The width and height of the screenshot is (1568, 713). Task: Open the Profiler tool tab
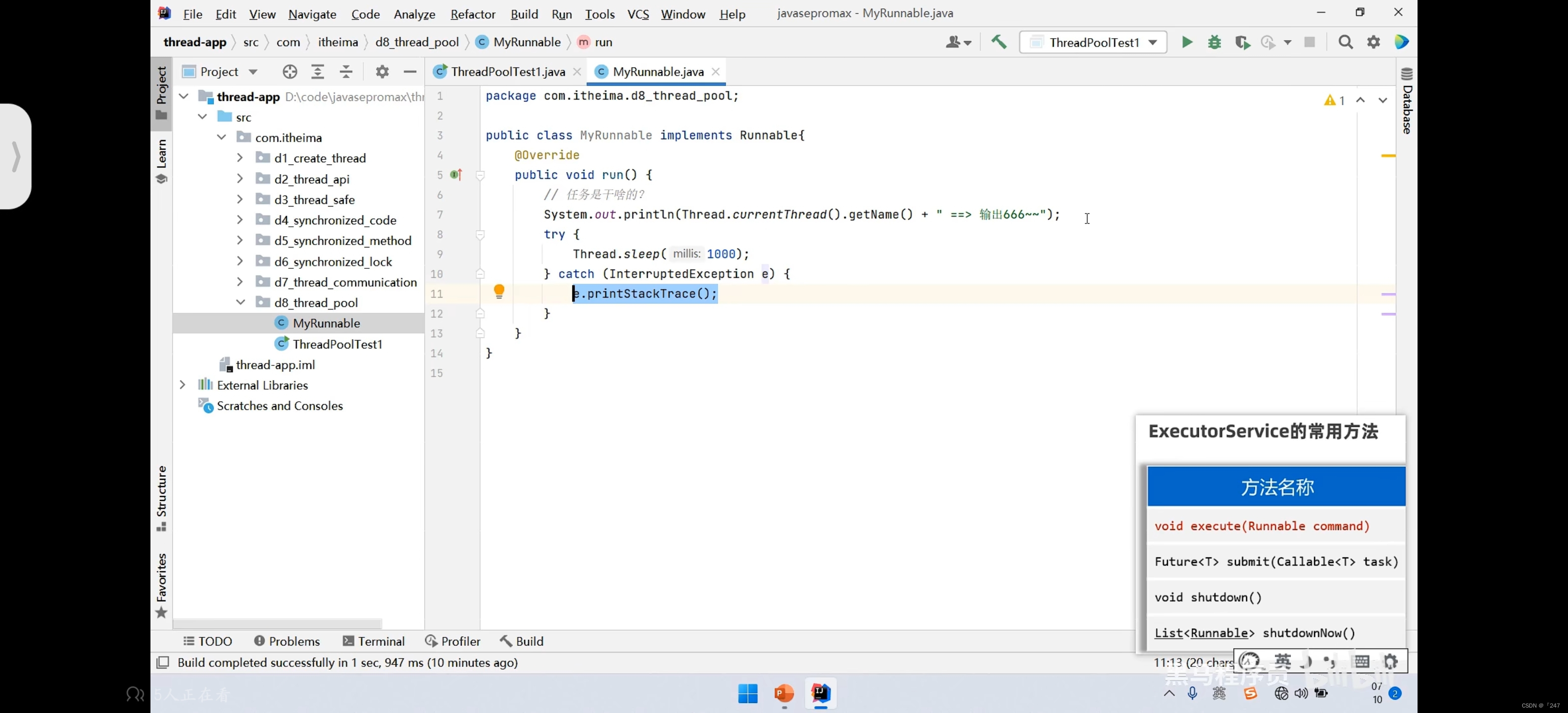(452, 641)
